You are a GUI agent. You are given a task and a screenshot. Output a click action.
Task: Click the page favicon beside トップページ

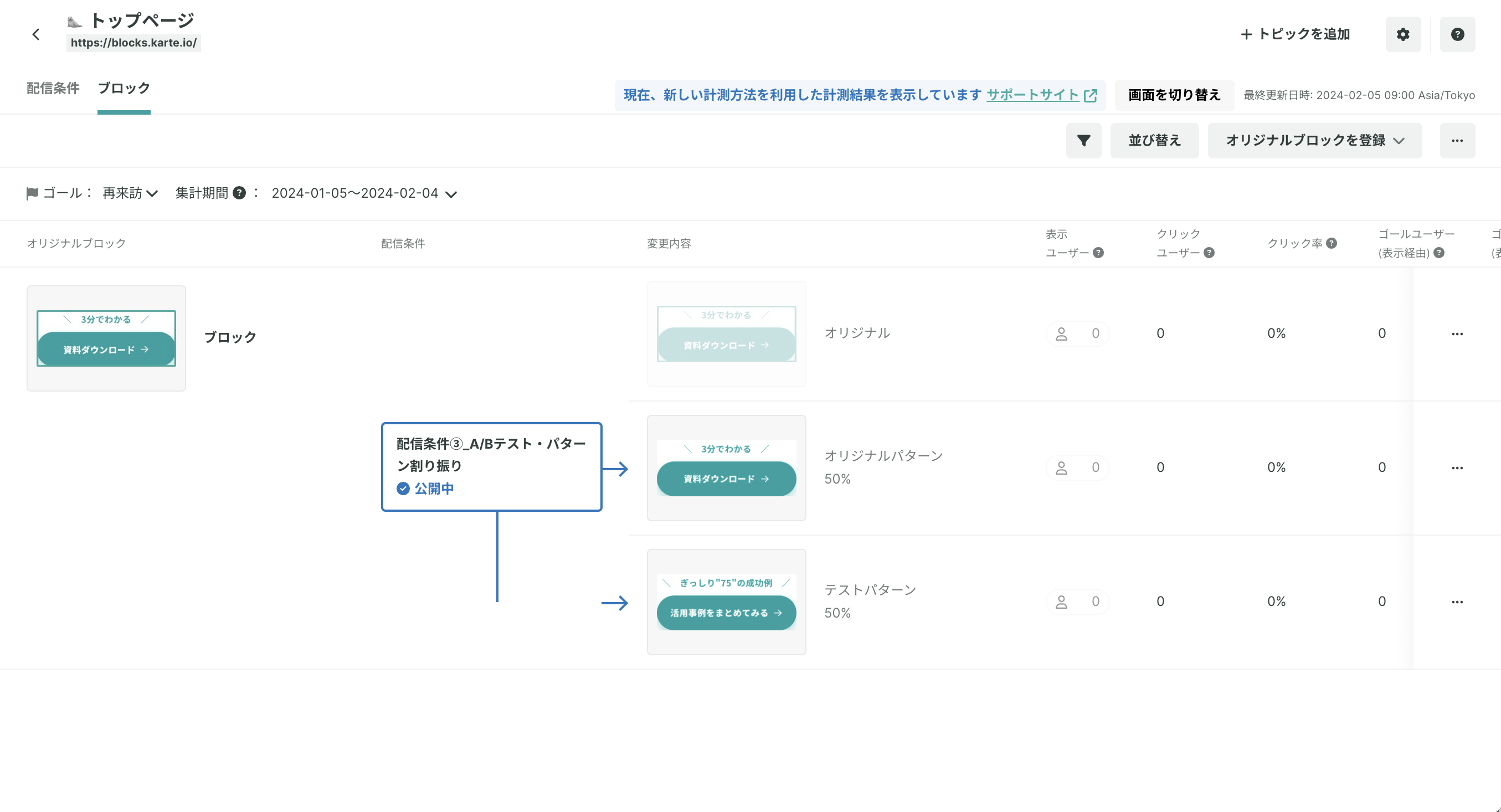coord(75,22)
